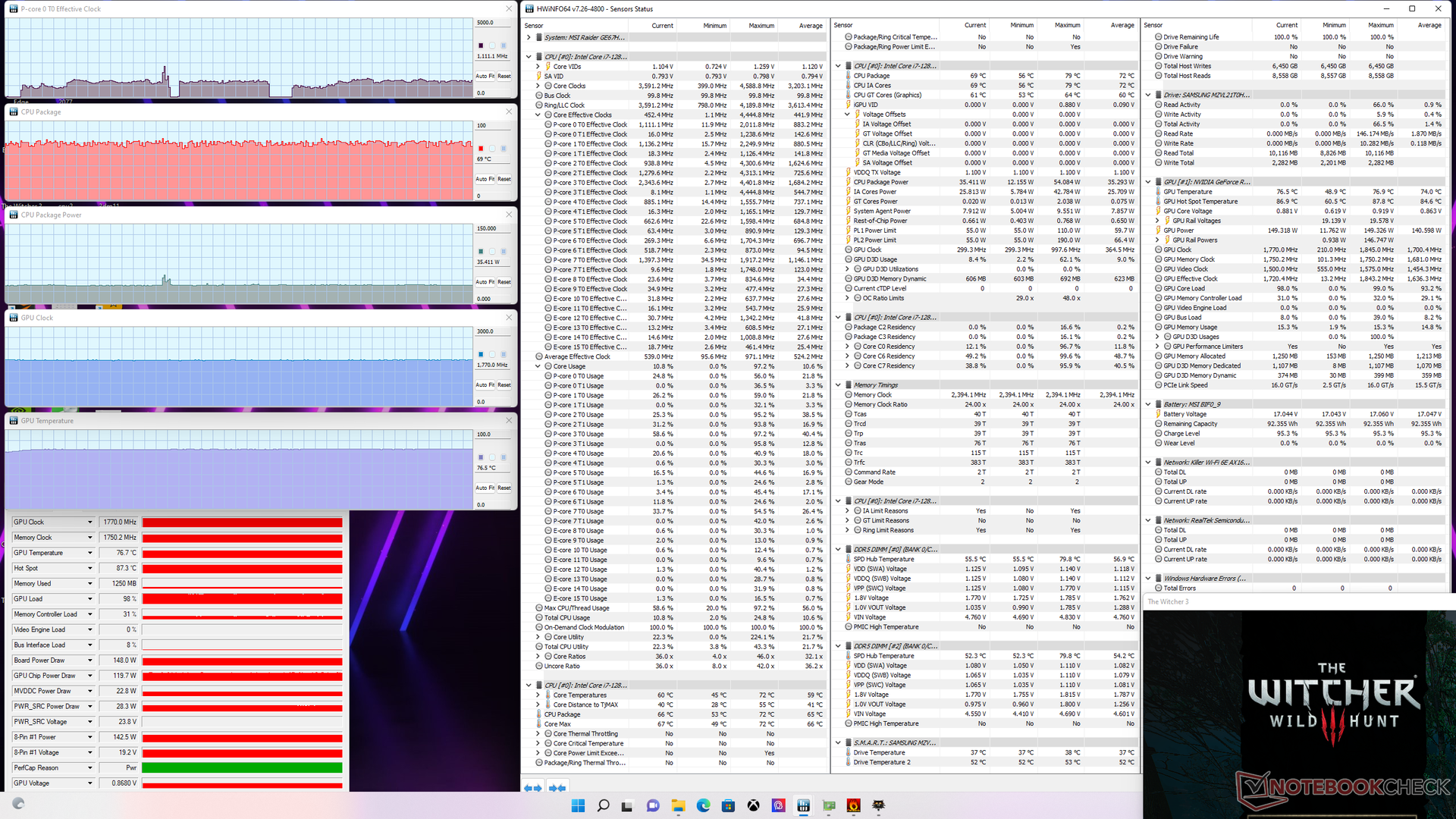Click the red color swatch in CPU Package graph

pos(481,149)
